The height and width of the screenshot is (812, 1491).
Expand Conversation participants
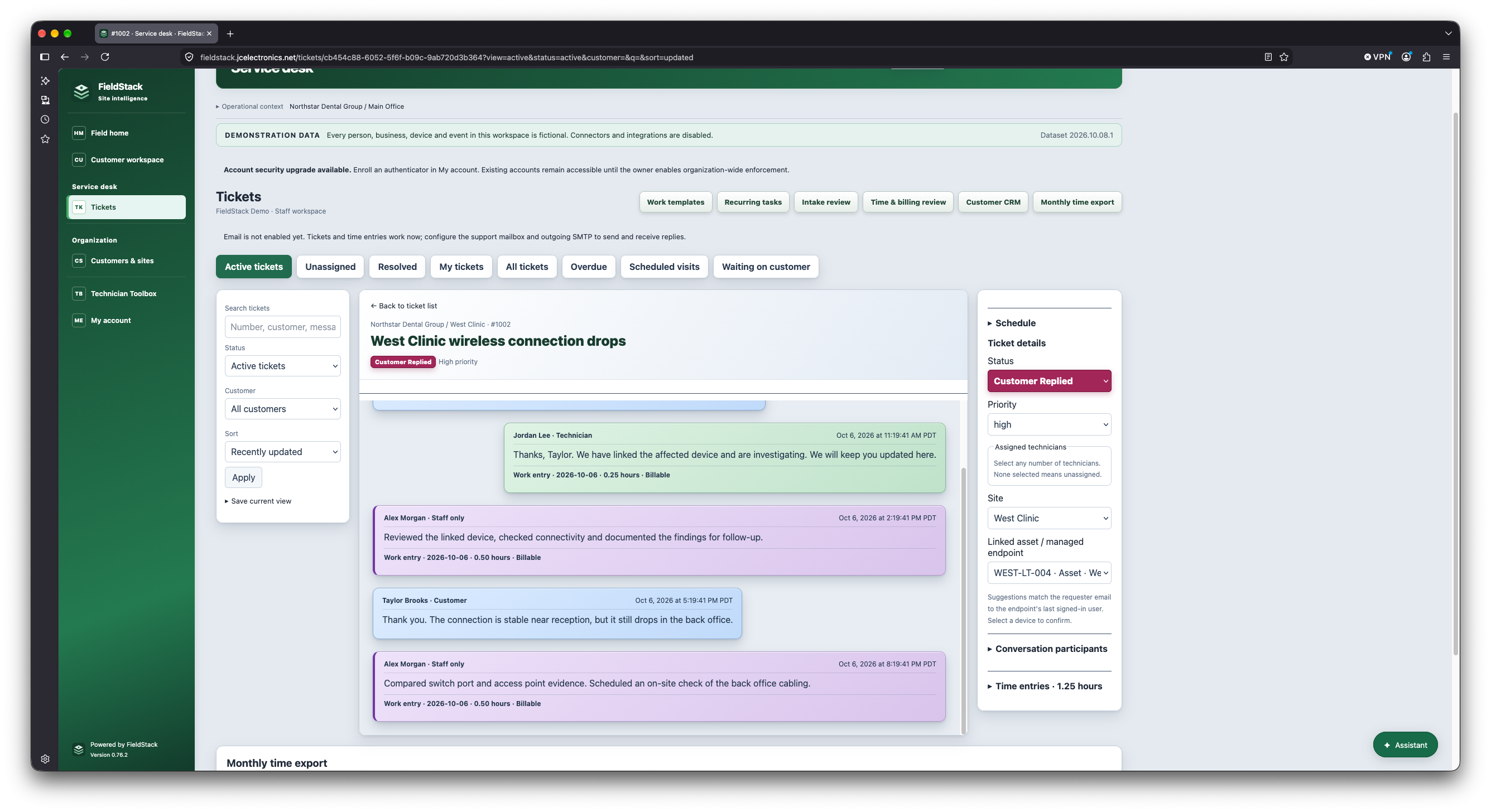click(x=1047, y=649)
